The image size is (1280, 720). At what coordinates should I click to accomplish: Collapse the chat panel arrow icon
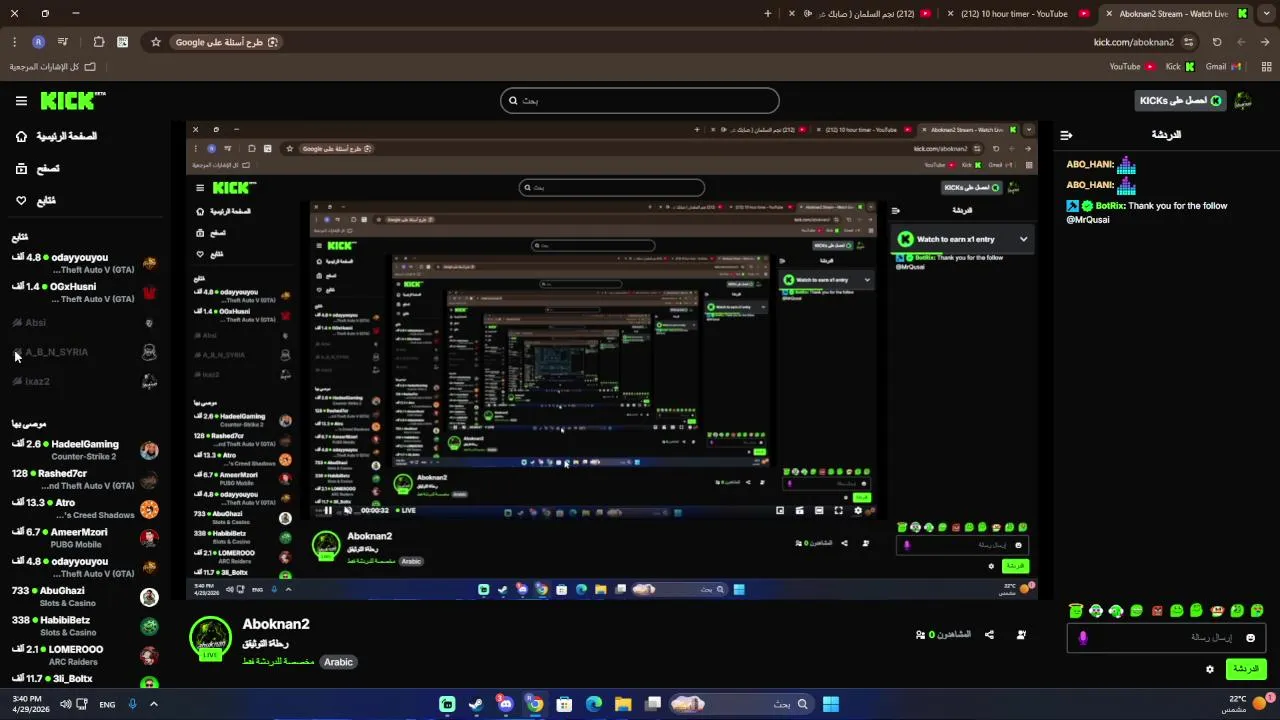[x=1066, y=135]
